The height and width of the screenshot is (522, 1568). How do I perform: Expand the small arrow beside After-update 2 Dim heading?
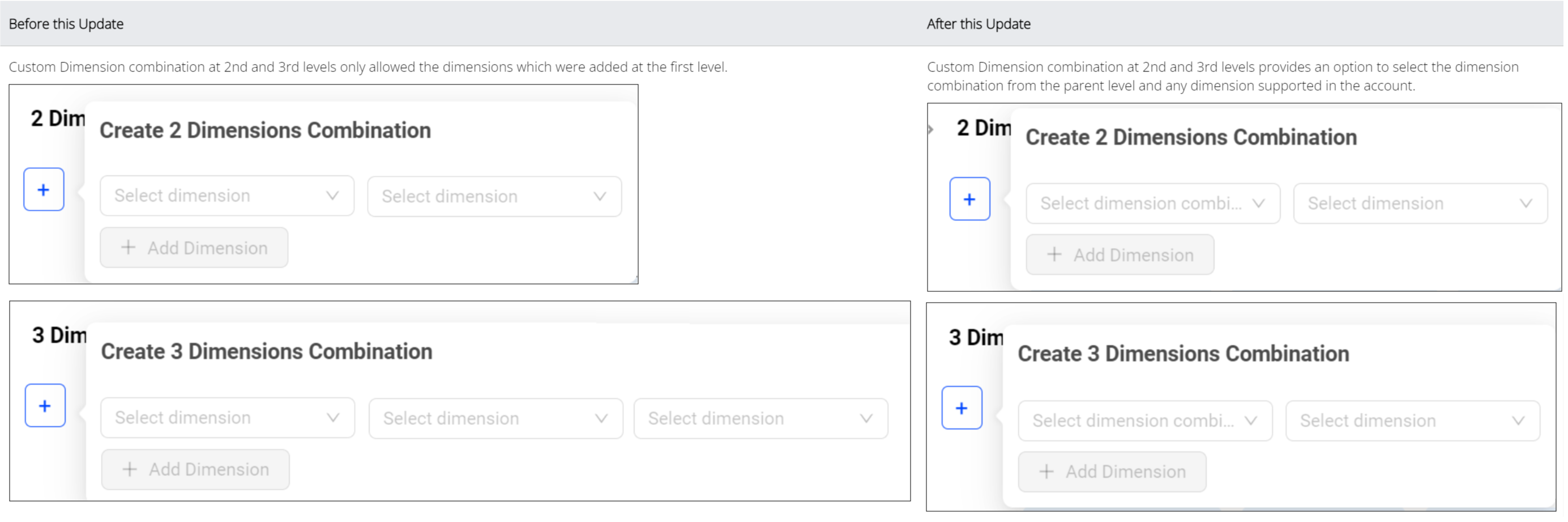tap(932, 129)
